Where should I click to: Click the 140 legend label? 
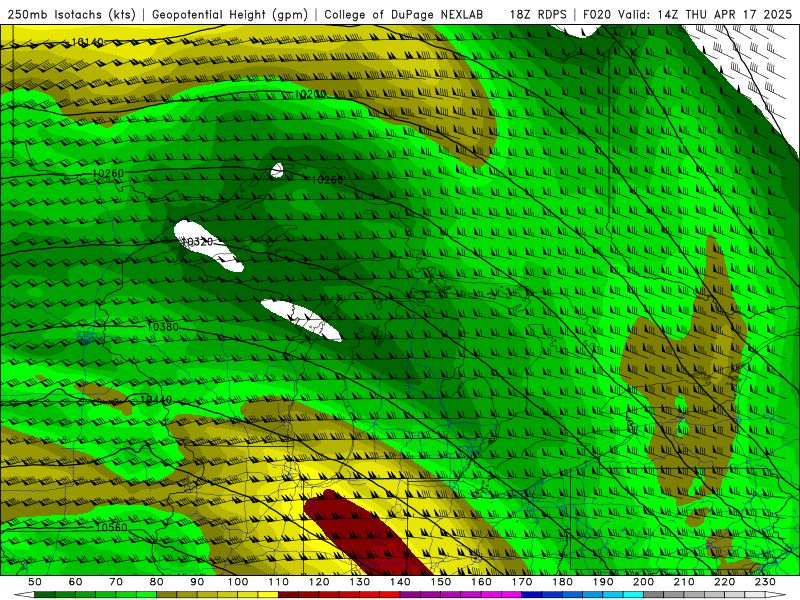pyautogui.click(x=400, y=582)
